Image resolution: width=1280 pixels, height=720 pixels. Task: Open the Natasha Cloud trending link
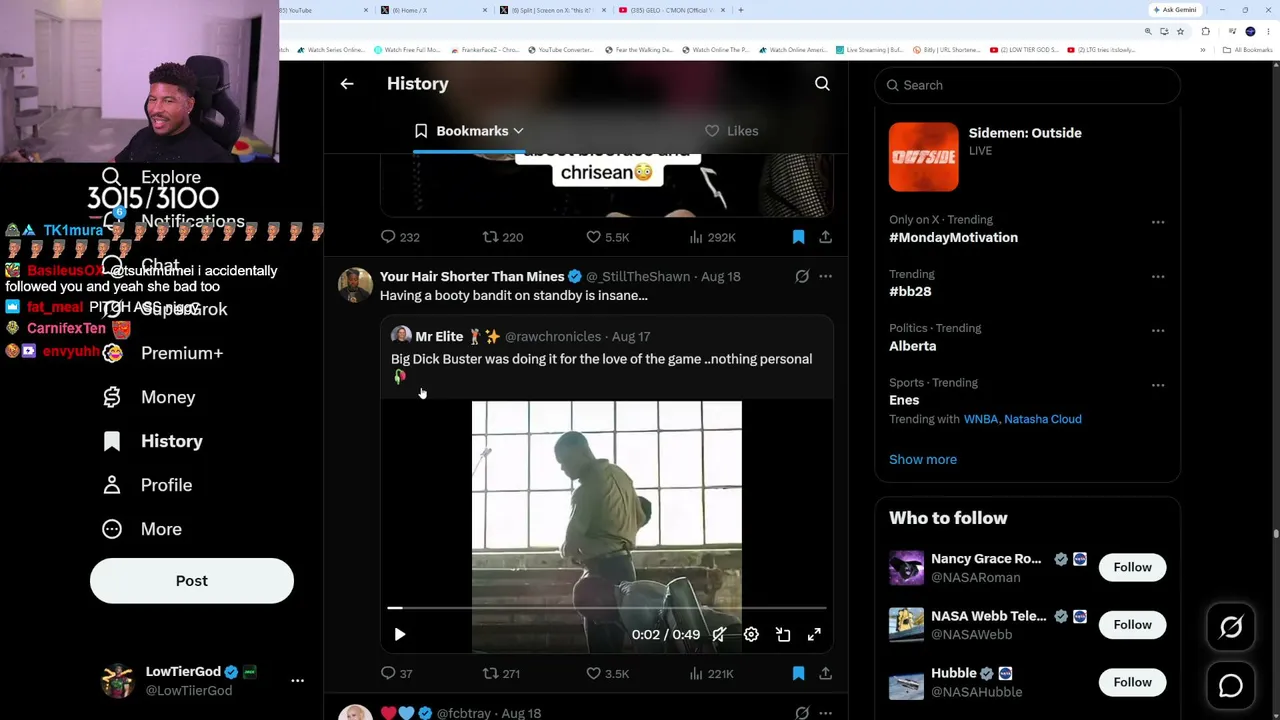(x=1043, y=419)
